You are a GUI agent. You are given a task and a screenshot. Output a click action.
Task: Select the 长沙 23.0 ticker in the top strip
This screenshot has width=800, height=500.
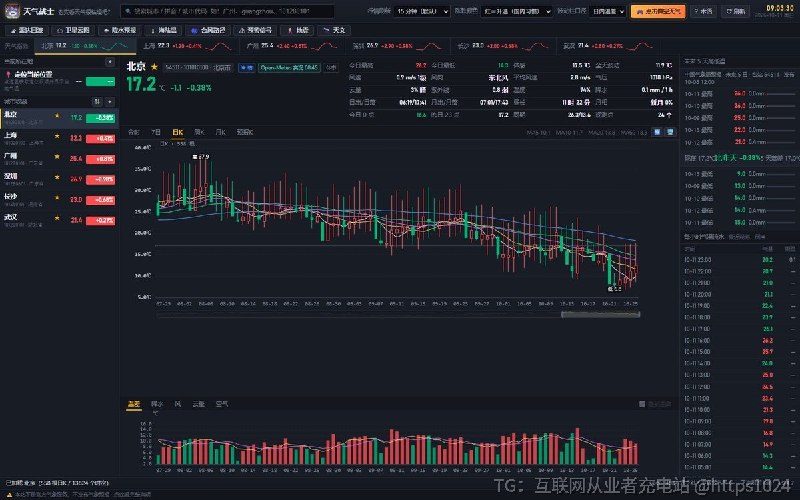(x=503, y=46)
